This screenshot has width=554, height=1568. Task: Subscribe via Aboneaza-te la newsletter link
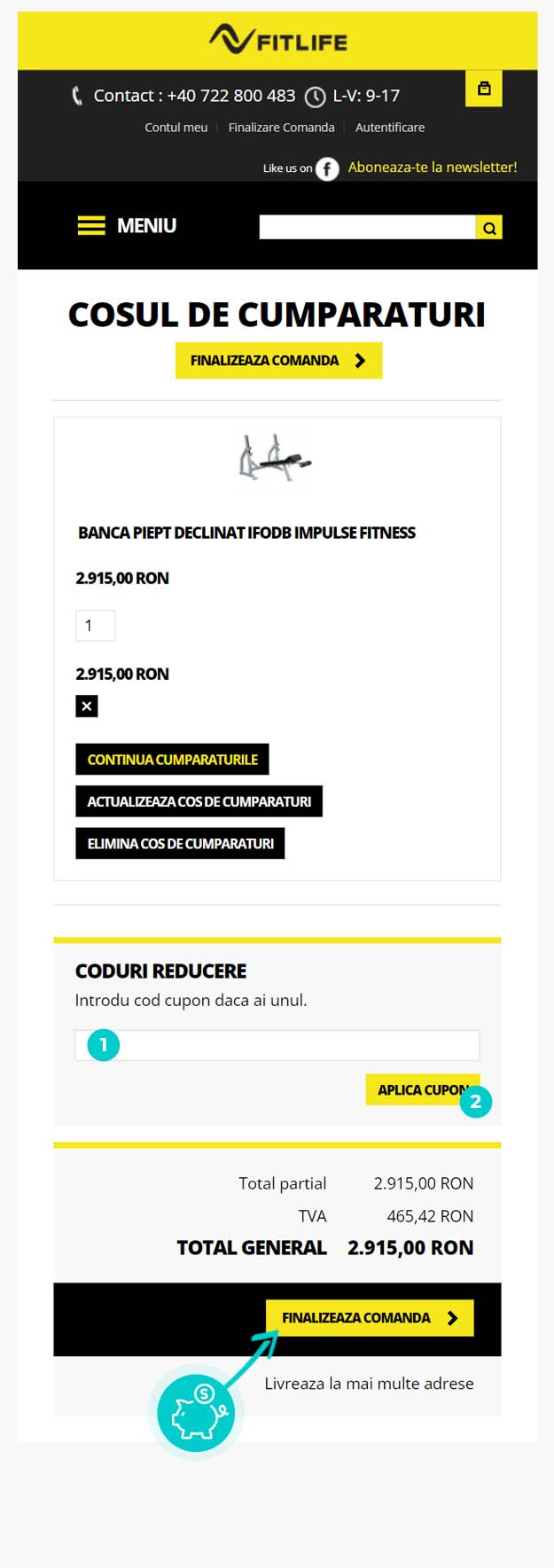(x=433, y=168)
